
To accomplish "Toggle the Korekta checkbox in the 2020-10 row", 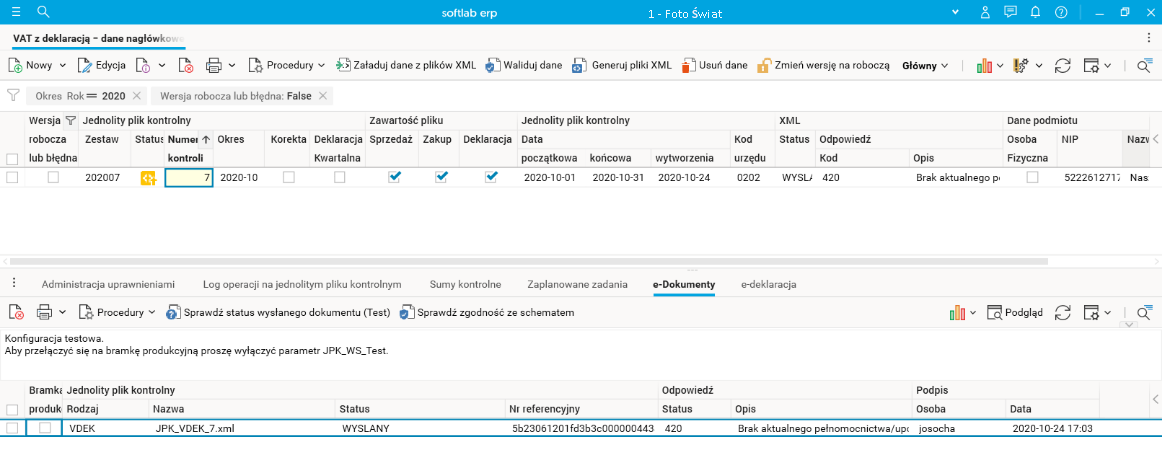I will [x=289, y=177].
